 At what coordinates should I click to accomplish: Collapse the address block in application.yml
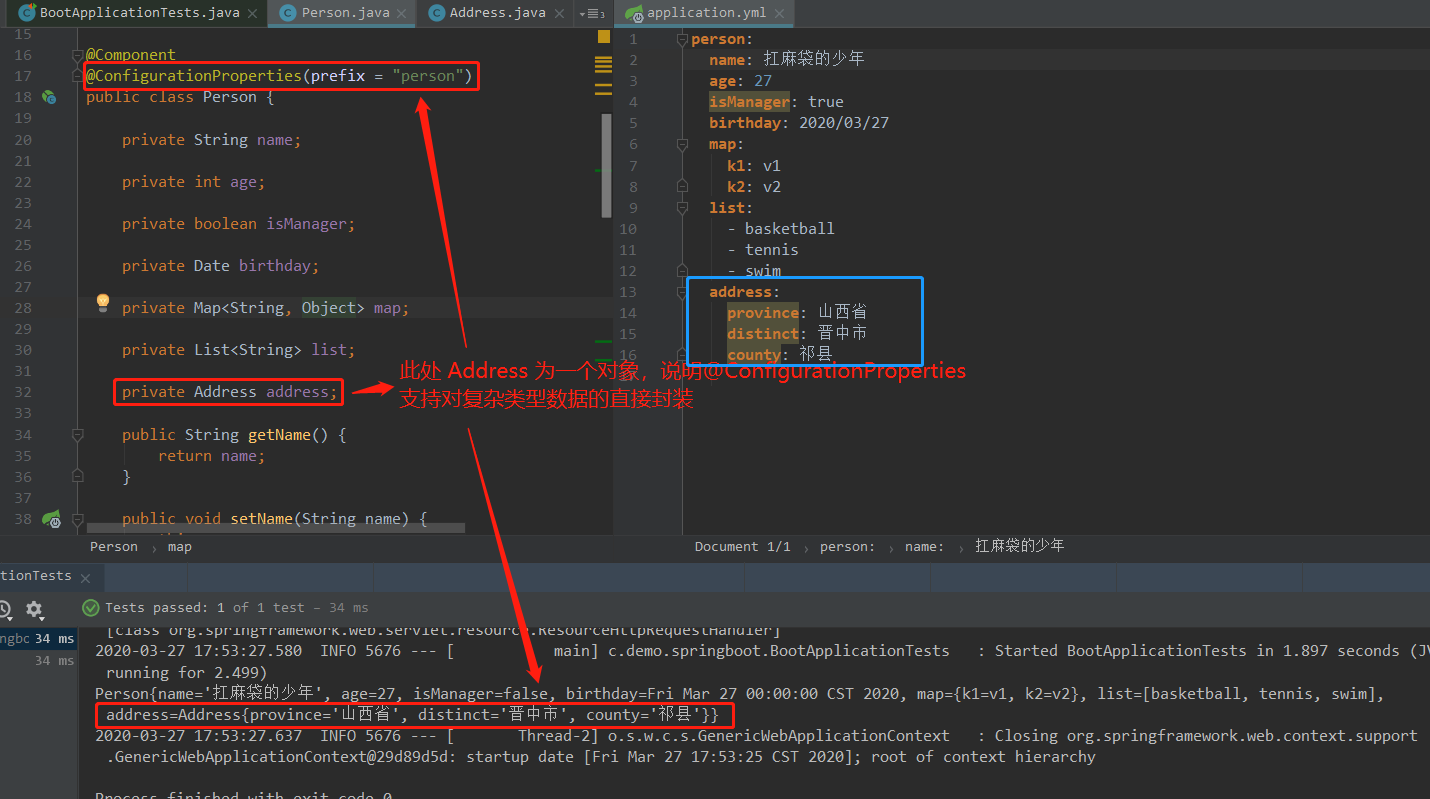click(x=683, y=292)
